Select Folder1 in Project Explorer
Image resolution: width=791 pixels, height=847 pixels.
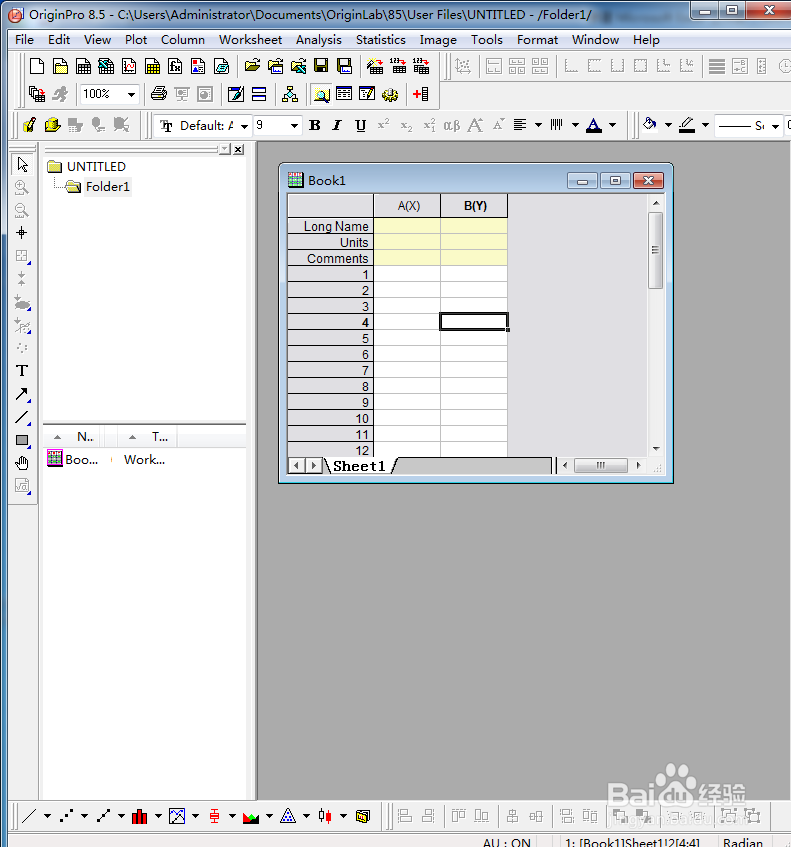click(x=108, y=187)
